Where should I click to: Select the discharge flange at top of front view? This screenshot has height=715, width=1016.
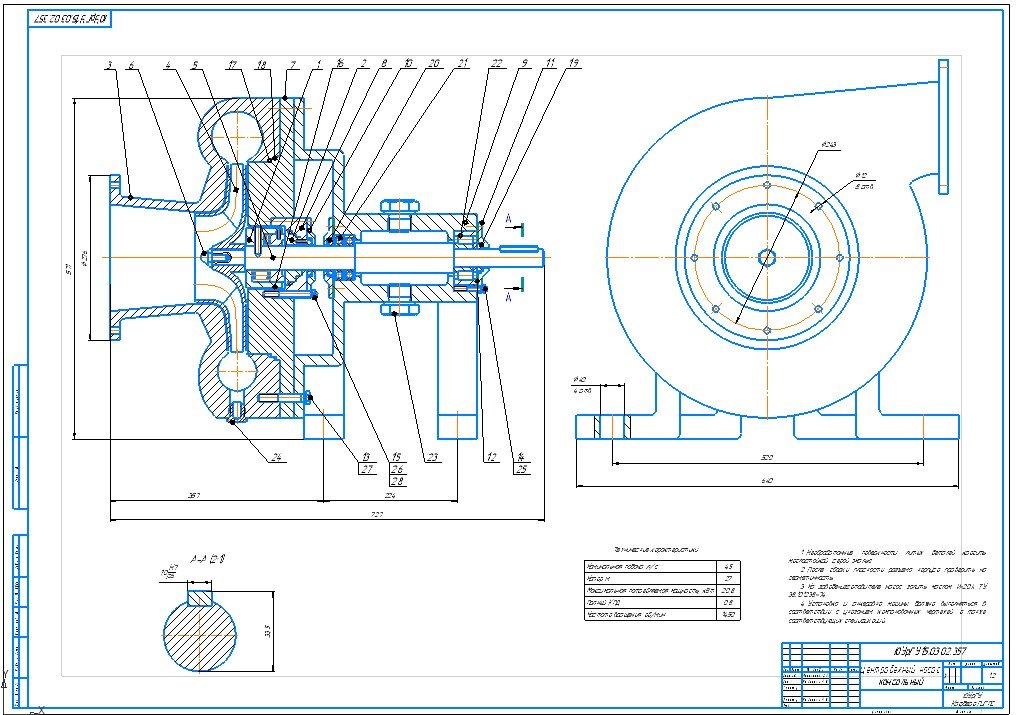point(942,118)
